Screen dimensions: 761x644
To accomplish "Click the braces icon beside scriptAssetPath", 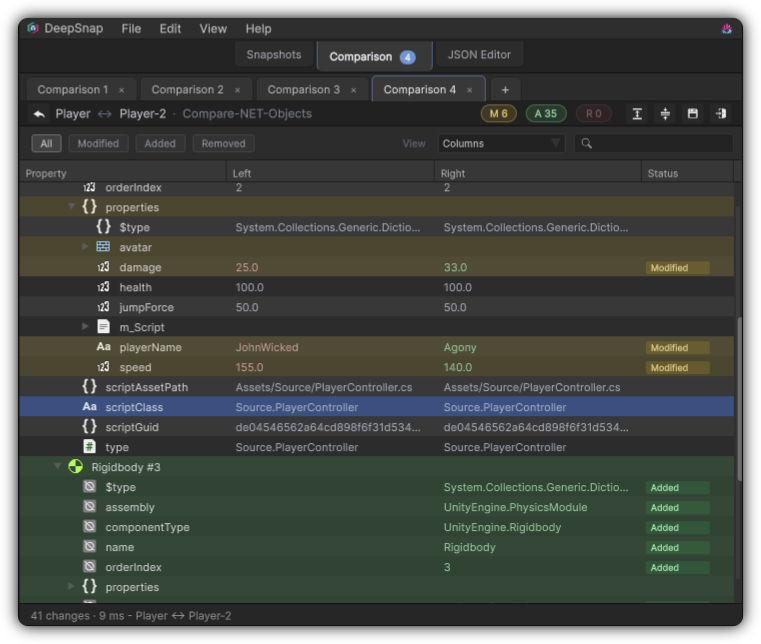I will [x=89, y=387].
